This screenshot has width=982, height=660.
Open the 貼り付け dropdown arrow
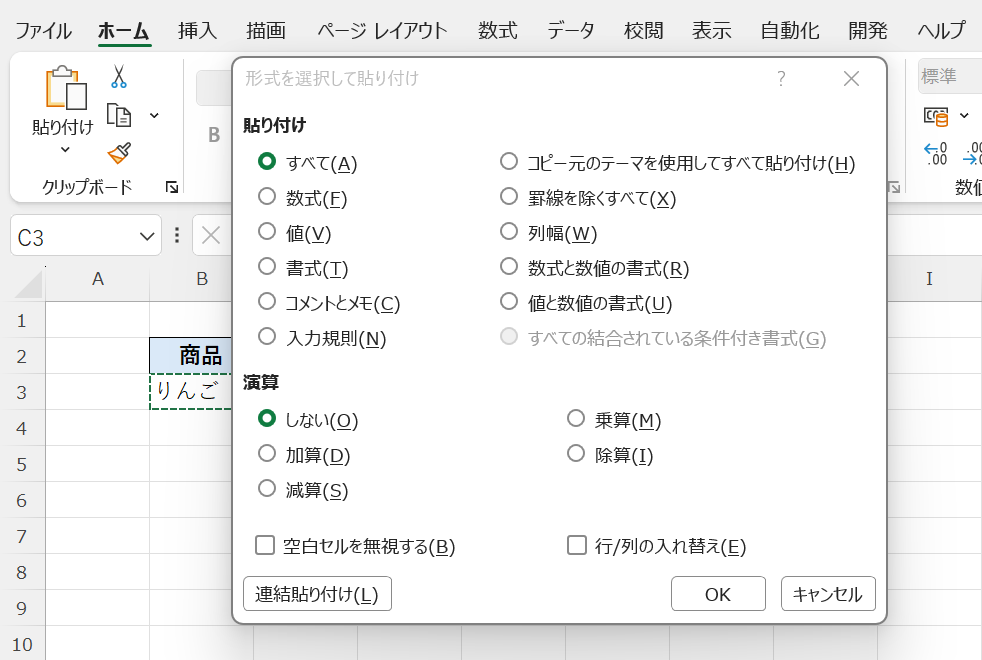(x=65, y=150)
